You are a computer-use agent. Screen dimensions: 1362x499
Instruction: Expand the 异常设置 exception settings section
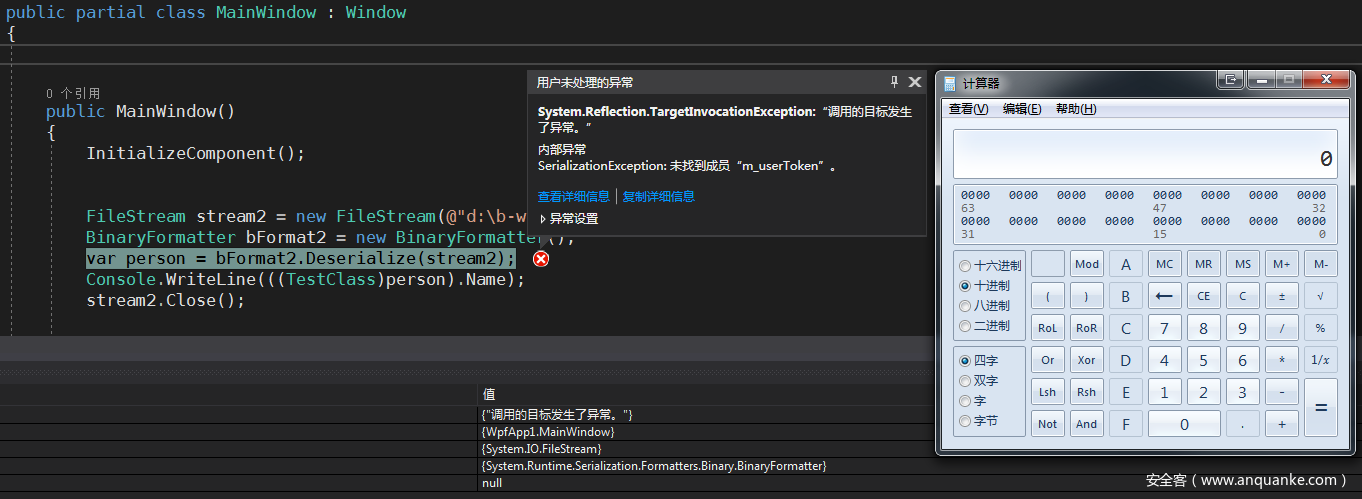544,218
